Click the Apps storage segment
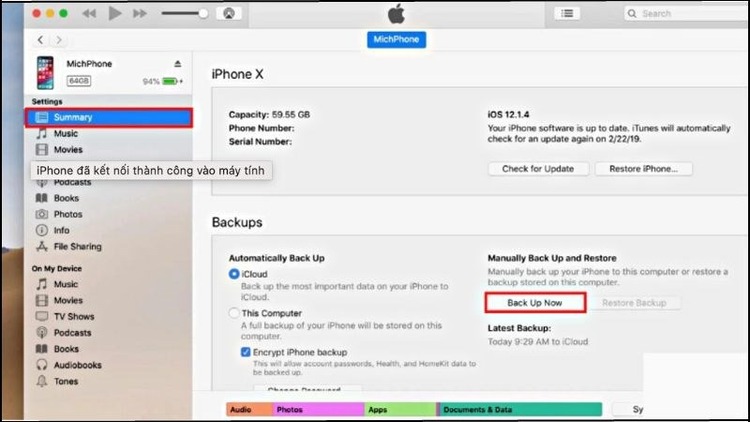The image size is (750, 422). [400, 410]
